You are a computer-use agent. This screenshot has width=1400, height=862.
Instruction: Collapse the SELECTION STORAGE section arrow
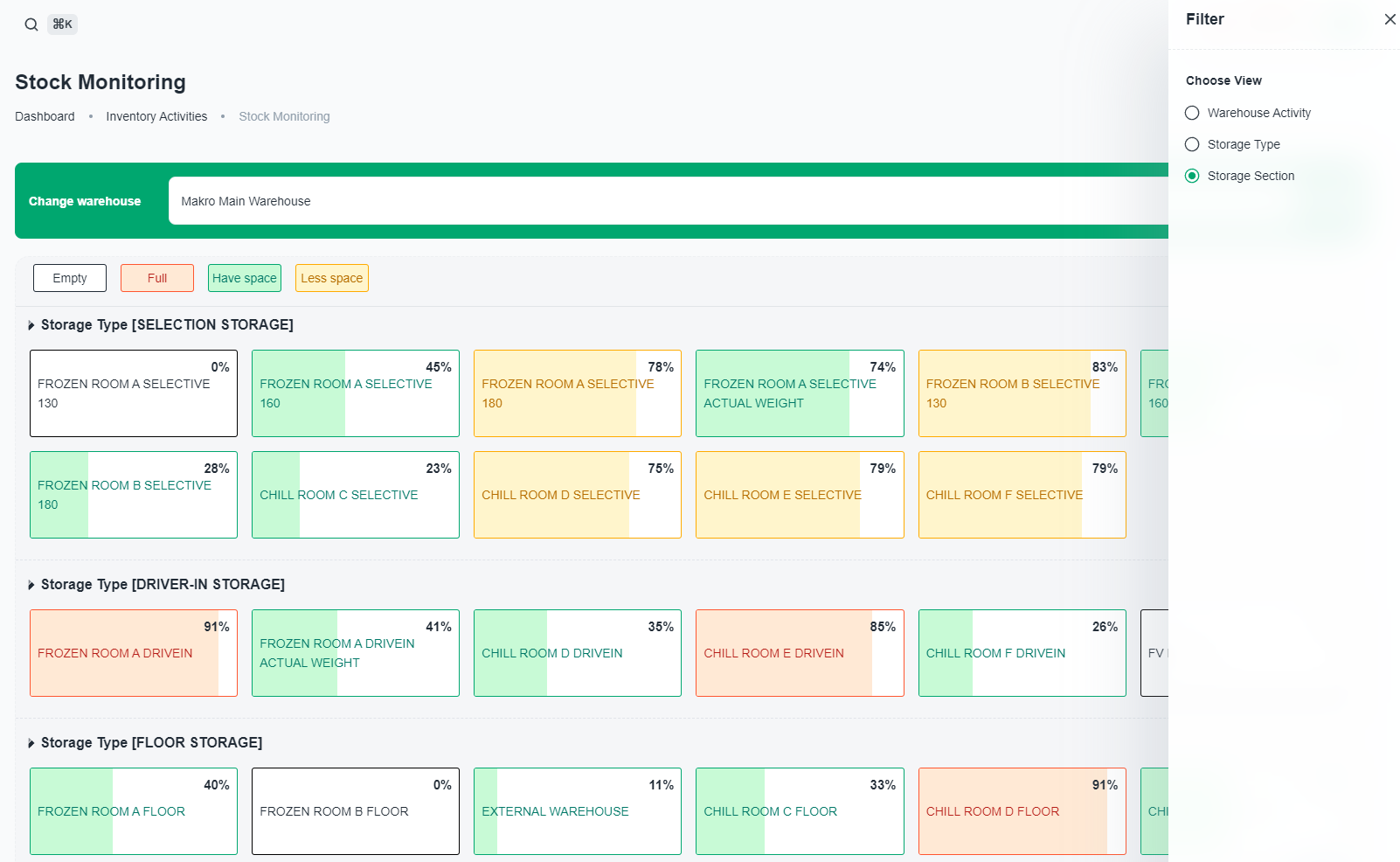(x=31, y=325)
